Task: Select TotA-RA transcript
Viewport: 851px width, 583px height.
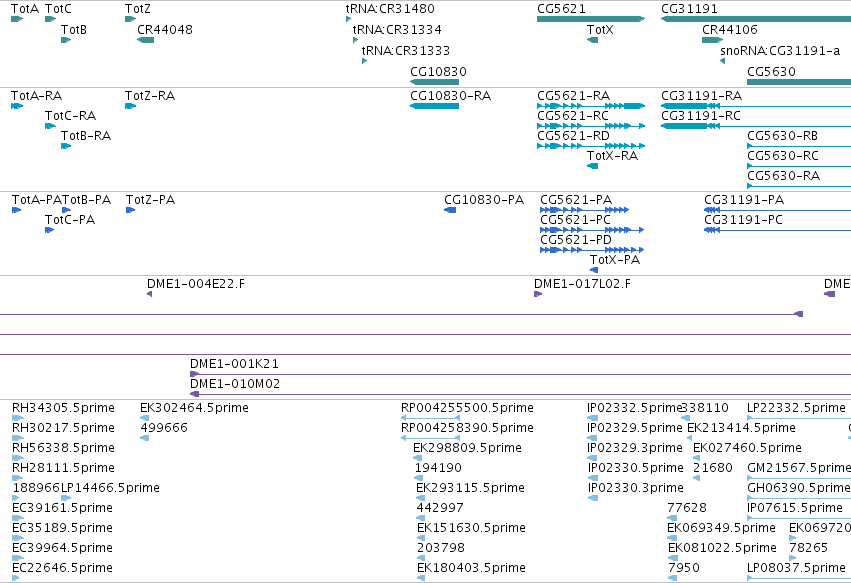Action: (x=17, y=106)
